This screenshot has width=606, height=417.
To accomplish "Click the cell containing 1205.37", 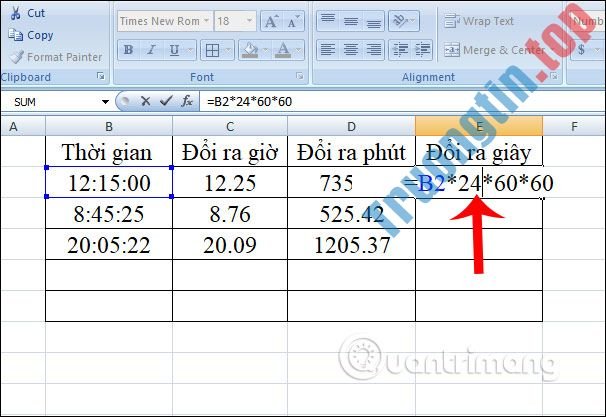I will click(351, 244).
